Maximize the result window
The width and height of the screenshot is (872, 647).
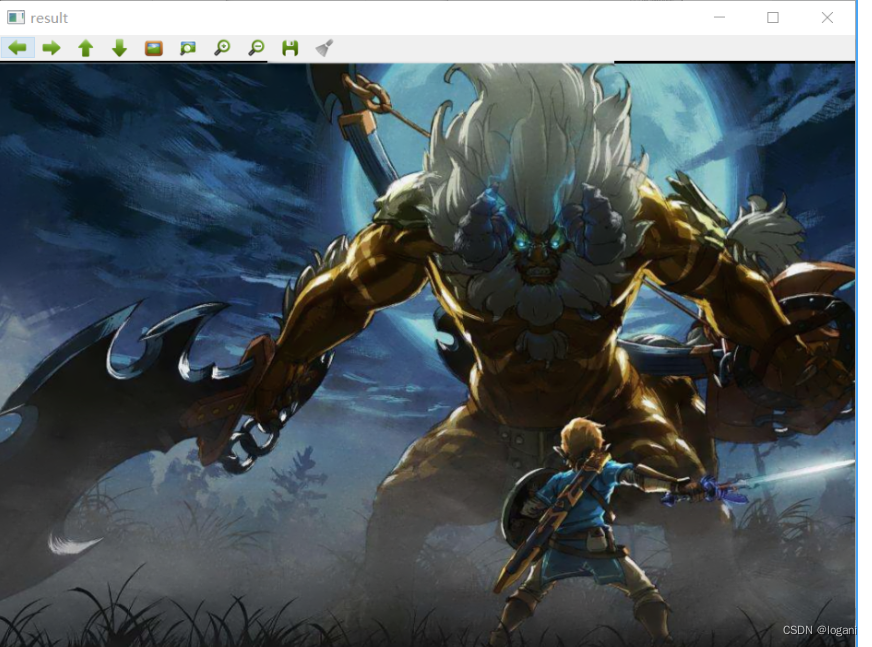(x=772, y=17)
